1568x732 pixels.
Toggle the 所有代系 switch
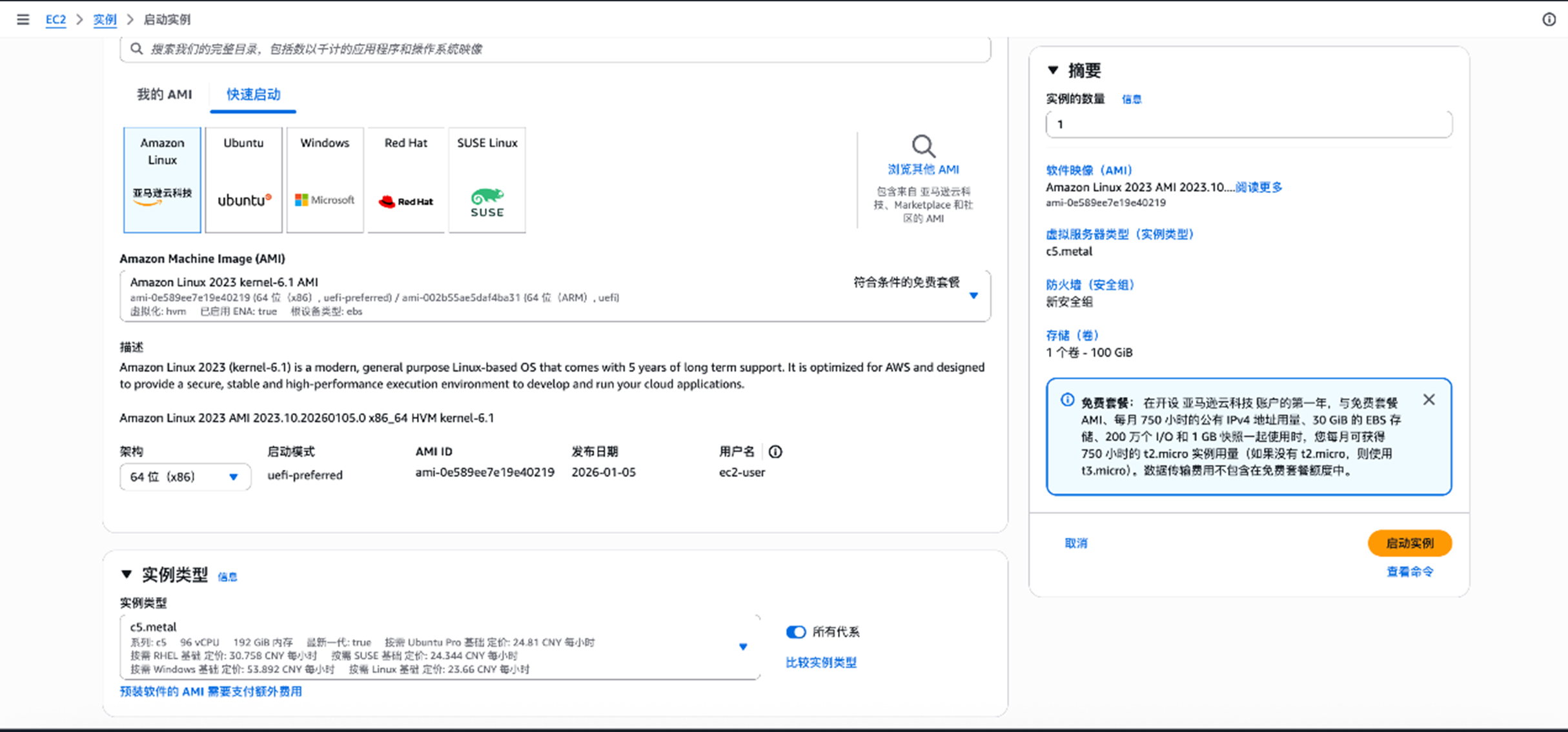coord(796,632)
